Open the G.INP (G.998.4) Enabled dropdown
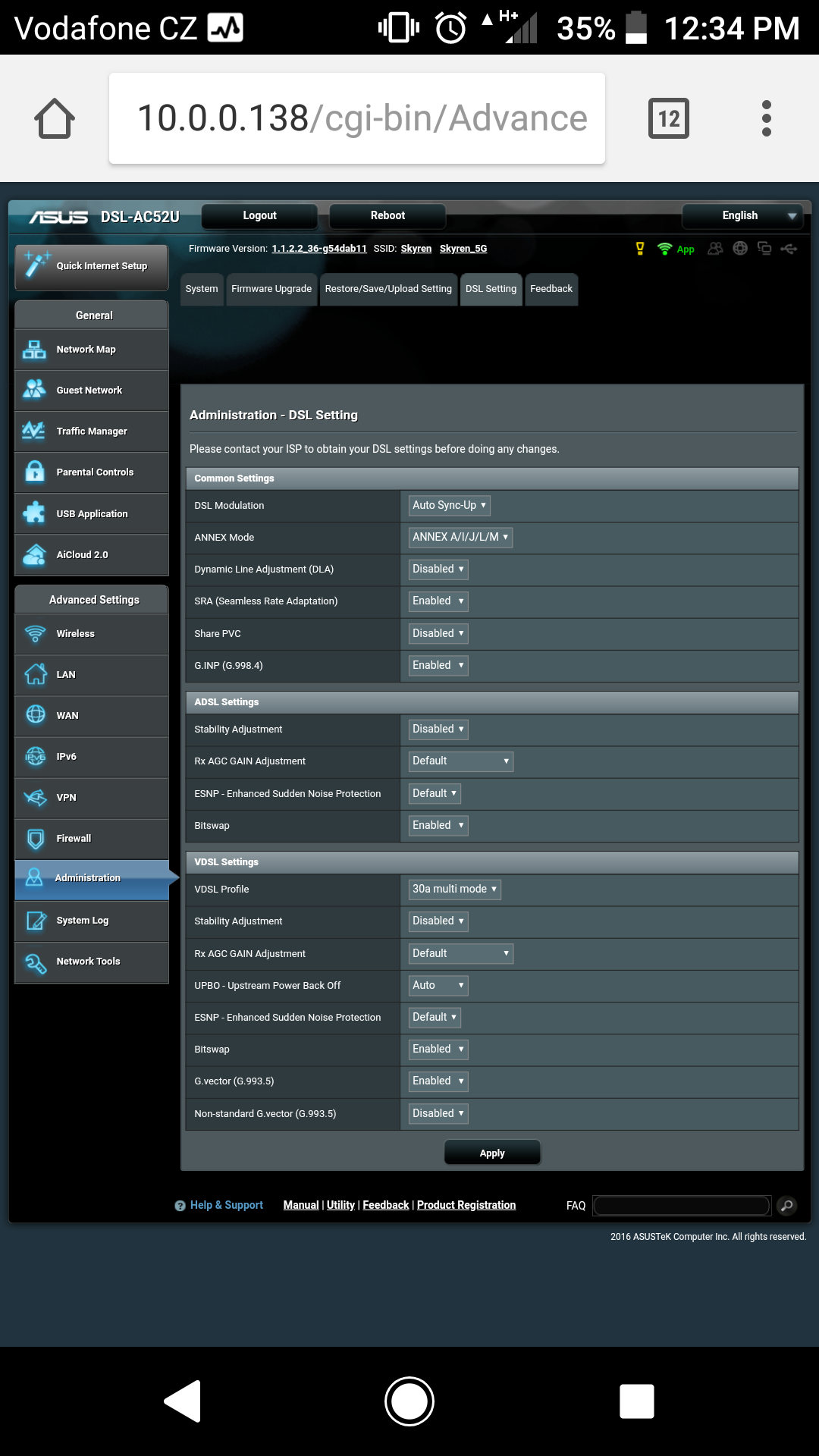 438,665
